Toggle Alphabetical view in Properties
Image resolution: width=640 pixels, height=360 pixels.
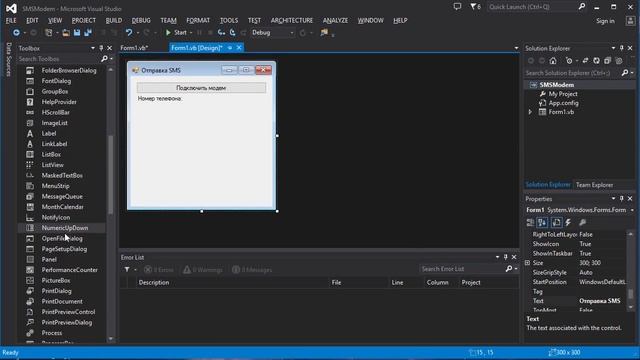(x=542, y=222)
